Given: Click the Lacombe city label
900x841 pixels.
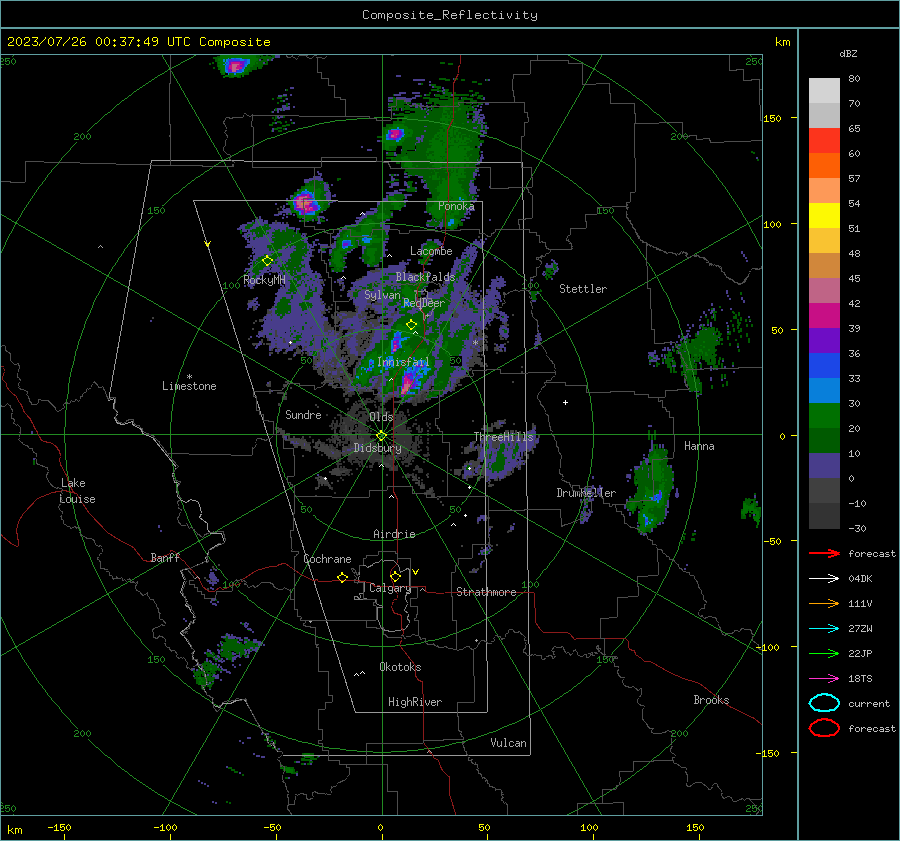Looking at the screenshot, I should (431, 251).
